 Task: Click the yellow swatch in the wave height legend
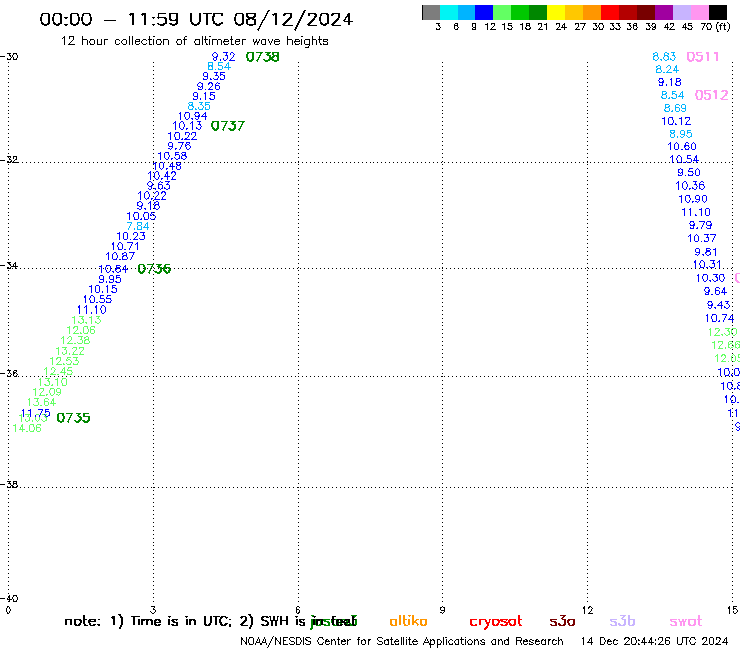point(556,12)
